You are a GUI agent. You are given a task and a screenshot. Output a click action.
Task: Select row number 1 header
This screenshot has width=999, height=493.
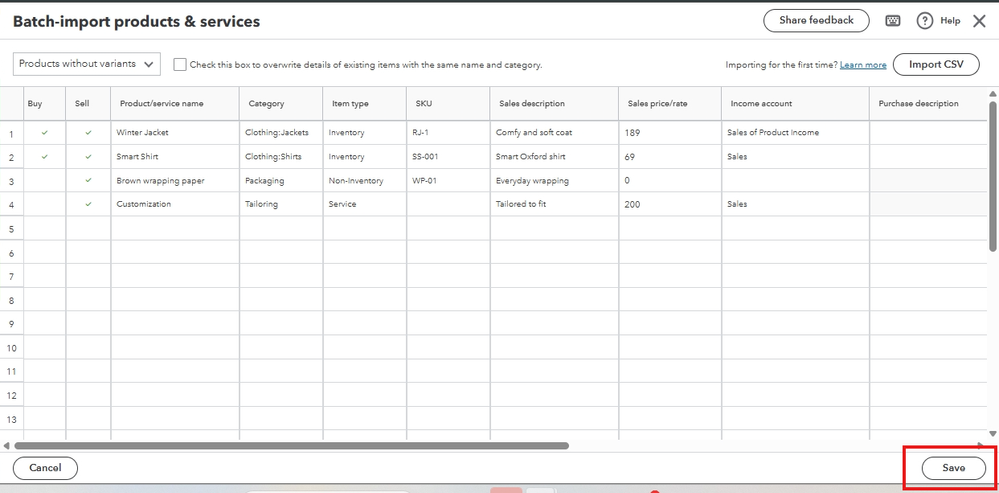pyautogui.click(x=11, y=134)
